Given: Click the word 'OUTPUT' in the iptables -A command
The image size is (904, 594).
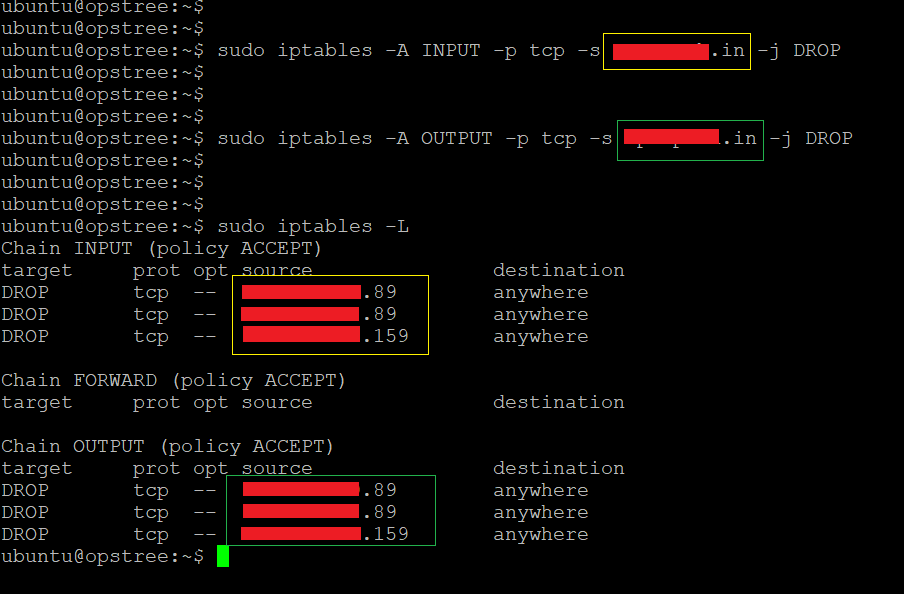Looking at the screenshot, I should pyautogui.click(x=457, y=138).
